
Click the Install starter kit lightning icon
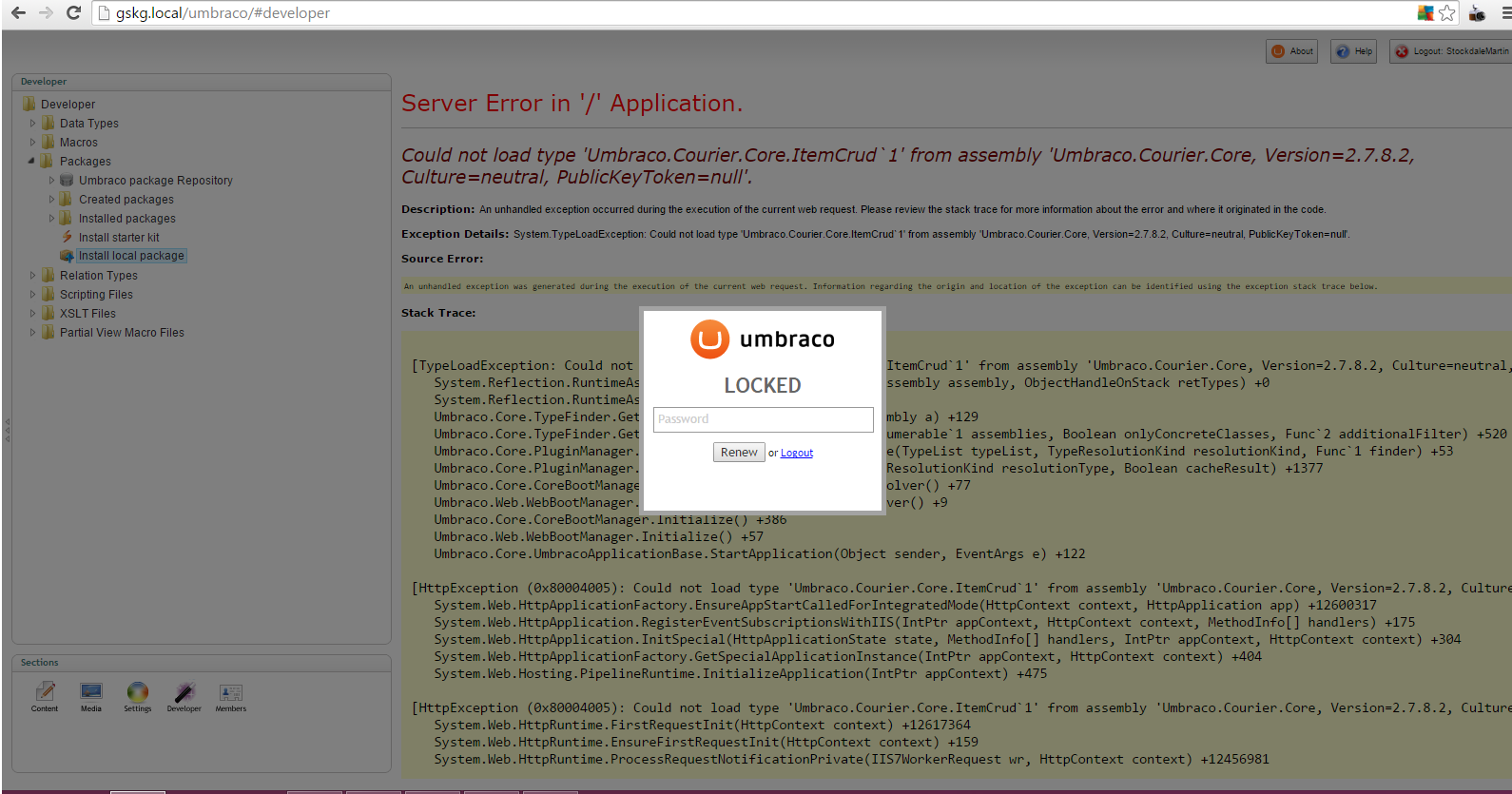coord(67,237)
